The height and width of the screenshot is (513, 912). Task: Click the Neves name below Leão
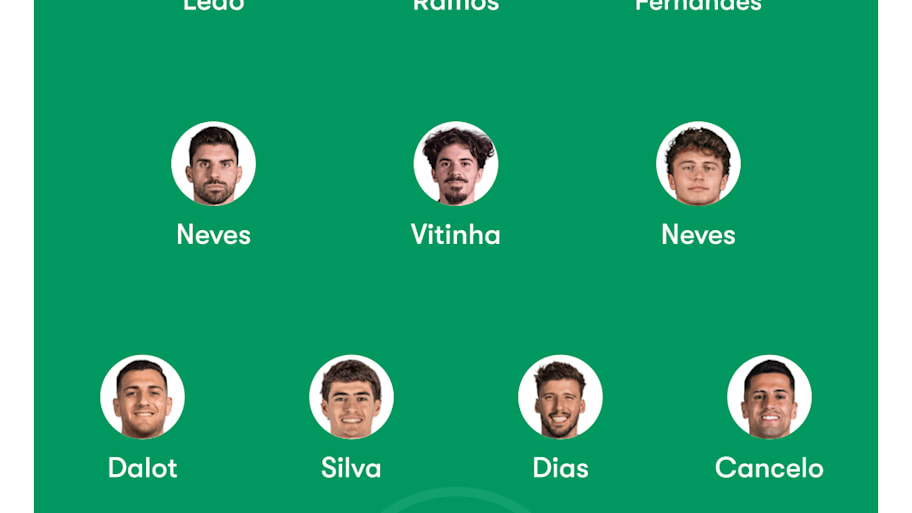(213, 235)
